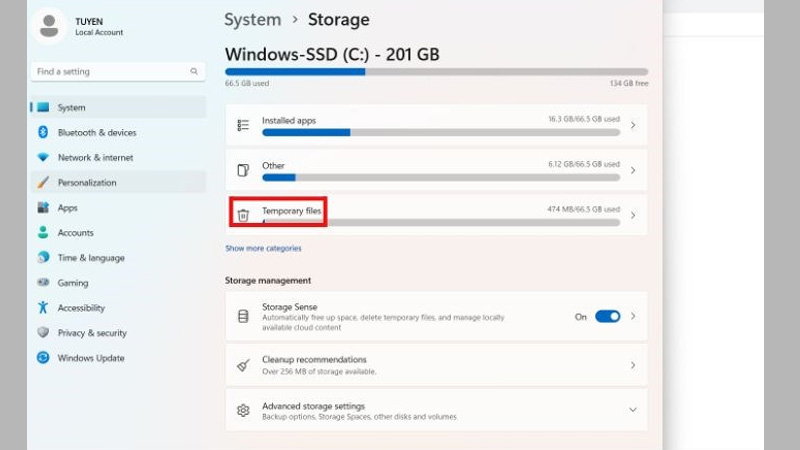This screenshot has width=800, height=450.
Task: Click the Gaming controller icon
Action: (x=43, y=283)
